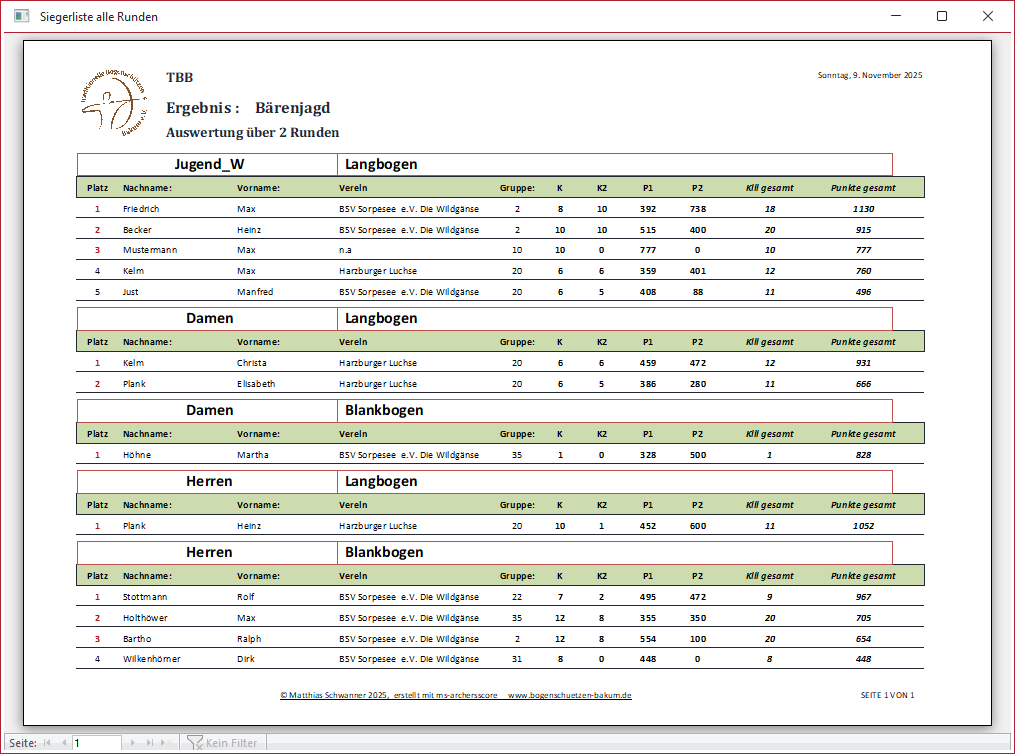This screenshot has width=1015, height=754.
Task: Maximize the Siegerliste alle Runden window
Action: (941, 16)
